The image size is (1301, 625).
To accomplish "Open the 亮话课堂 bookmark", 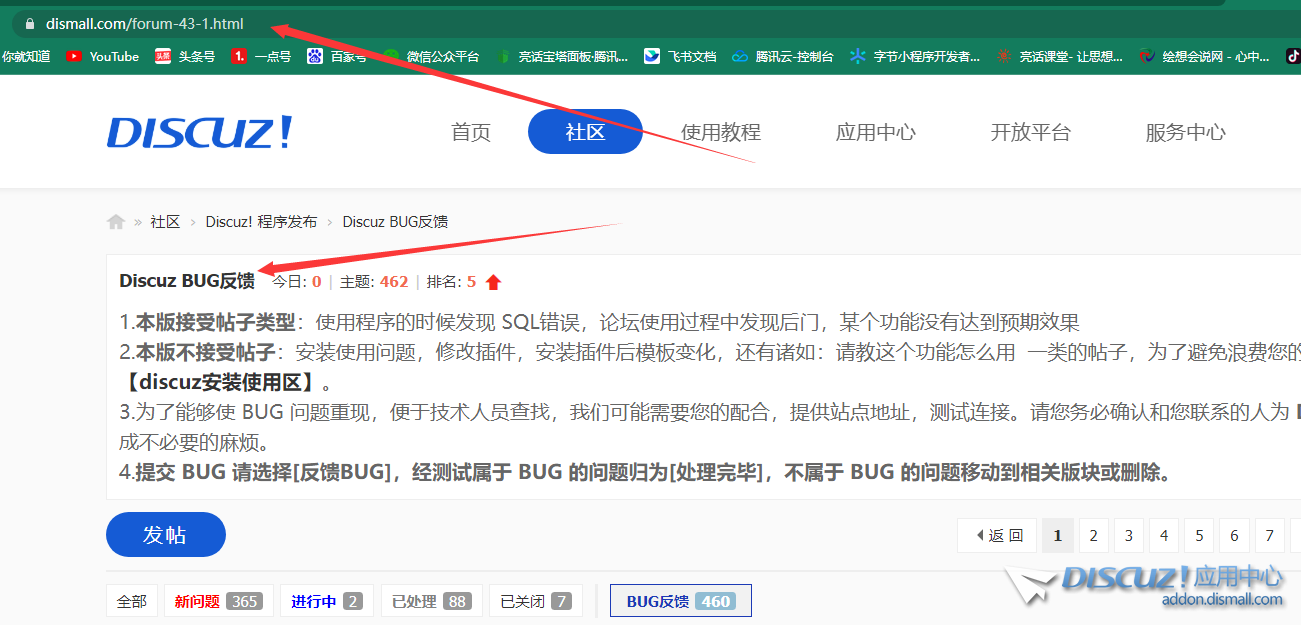I will (x=1059, y=57).
